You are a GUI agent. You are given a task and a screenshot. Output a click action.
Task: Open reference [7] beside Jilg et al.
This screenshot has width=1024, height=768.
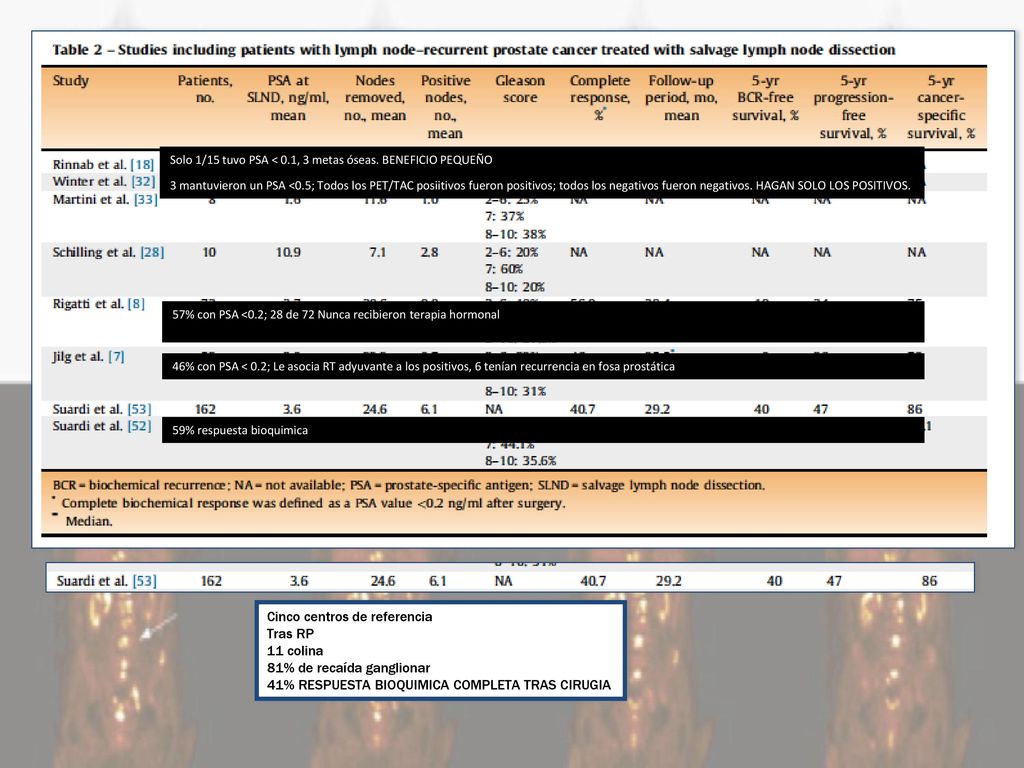click(116, 357)
